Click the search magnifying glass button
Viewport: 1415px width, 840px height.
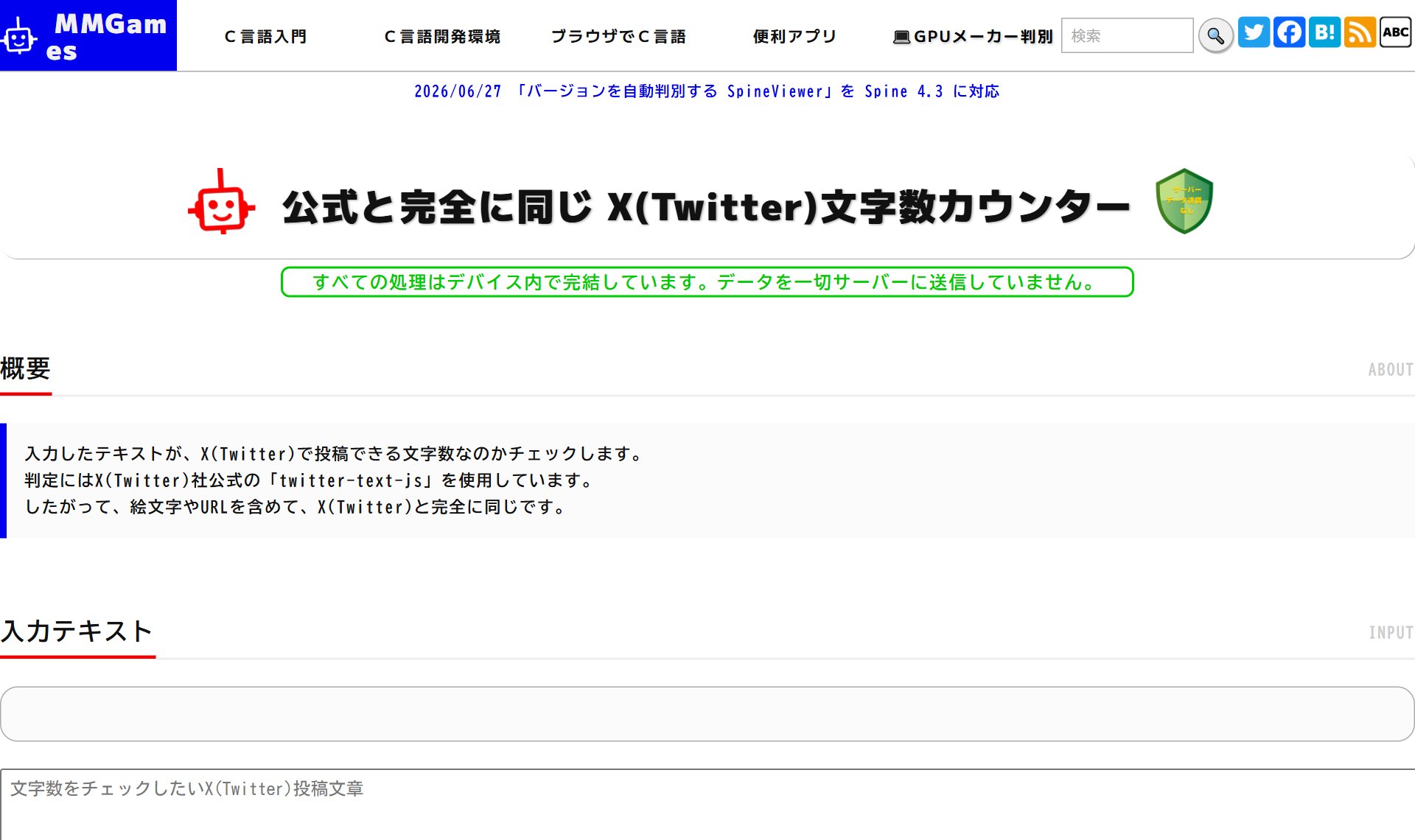coord(1215,35)
